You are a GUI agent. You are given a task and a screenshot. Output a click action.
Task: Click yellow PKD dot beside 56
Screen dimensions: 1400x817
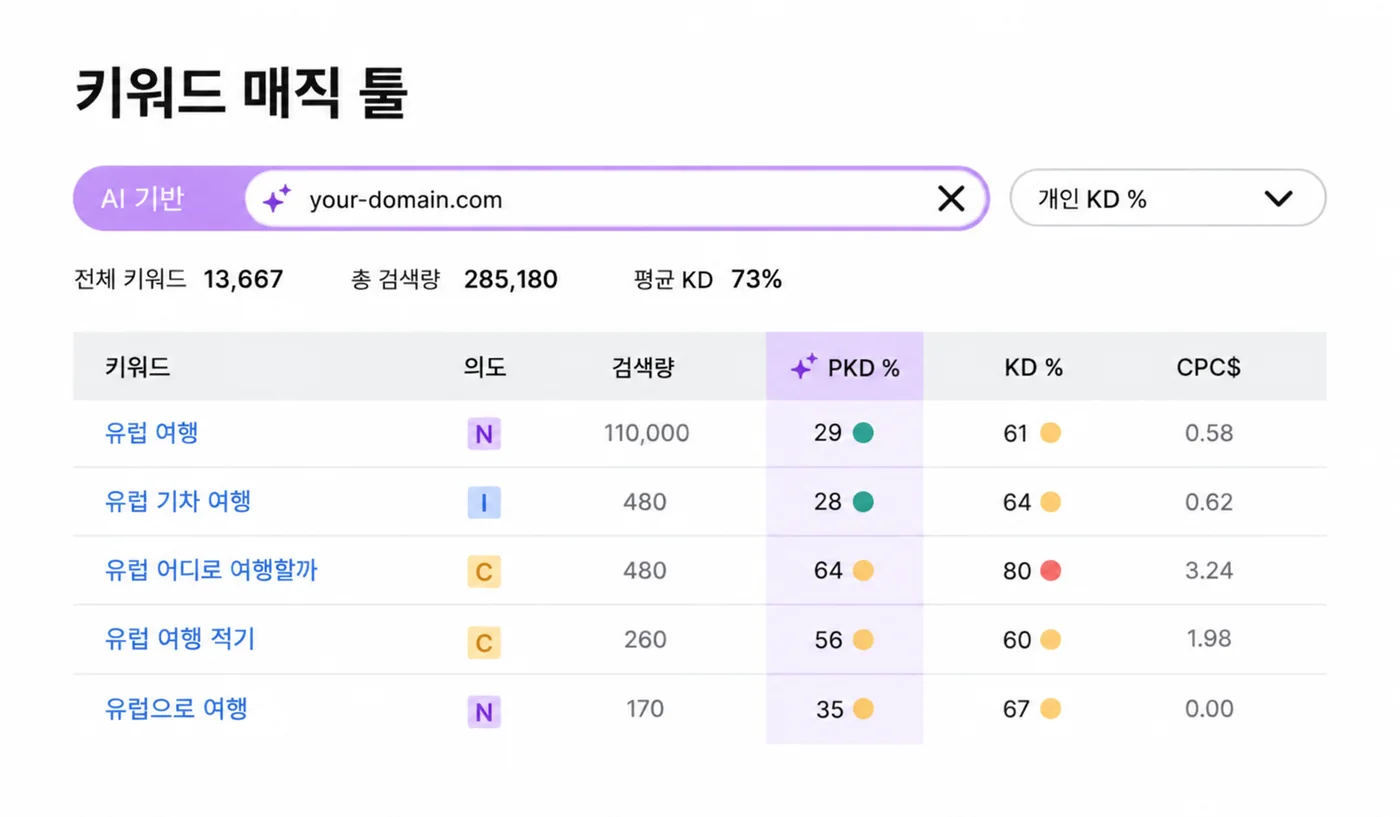tap(863, 639)
